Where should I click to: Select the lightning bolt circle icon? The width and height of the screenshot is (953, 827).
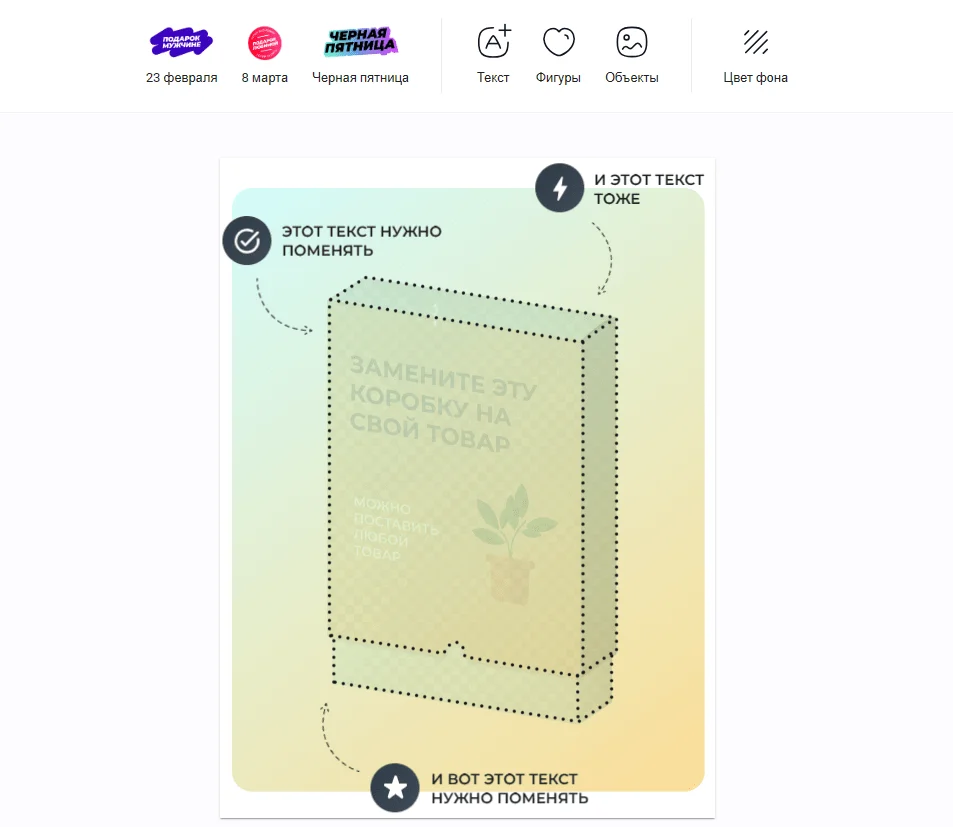(559, 188)
